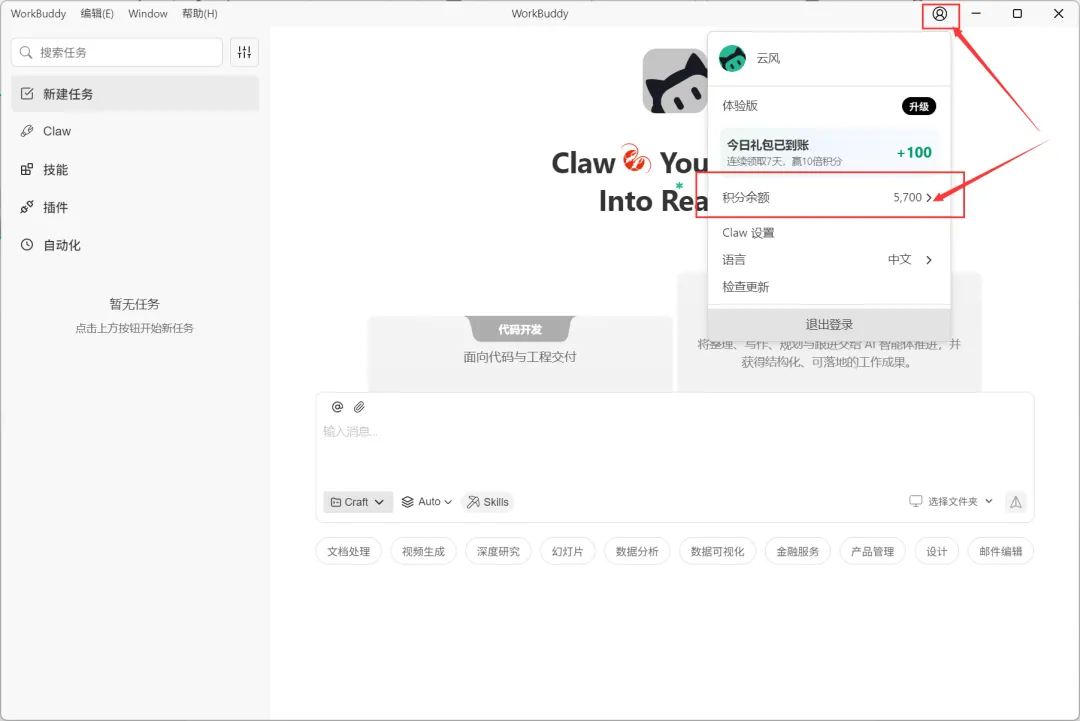The height and width of the screenshot is (721, 1080).
Task: Open the 积分余额 5,700 entry
Action: point(829,198)
